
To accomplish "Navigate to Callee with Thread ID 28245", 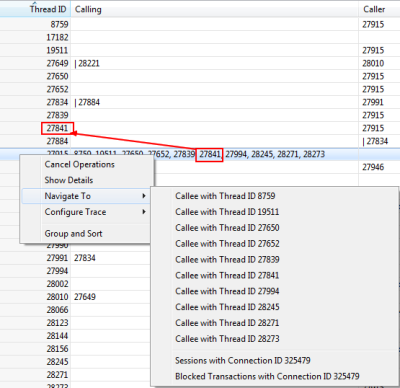I will pyautogui.click(x=227, y=307).
